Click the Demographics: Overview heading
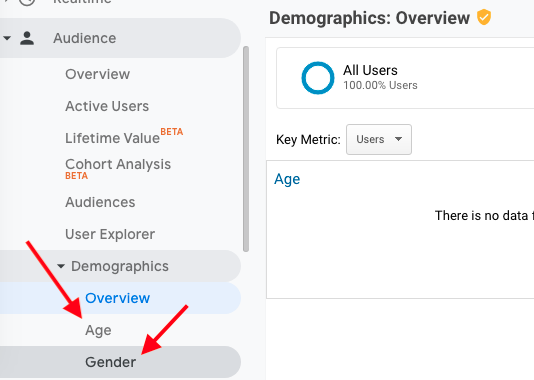Image resolution: width=534 pixels, height=380 pixels. [x=370, y=18]
